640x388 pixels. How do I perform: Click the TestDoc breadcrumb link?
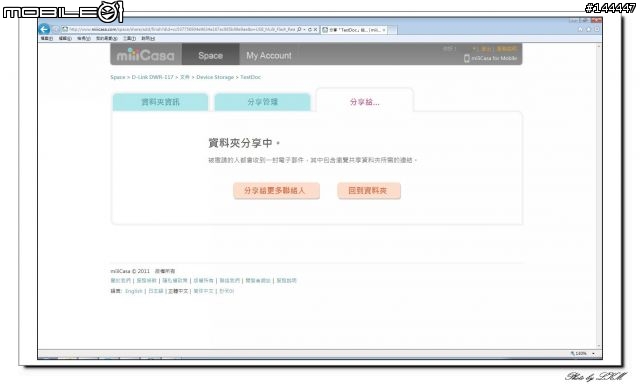click(251, 77)
